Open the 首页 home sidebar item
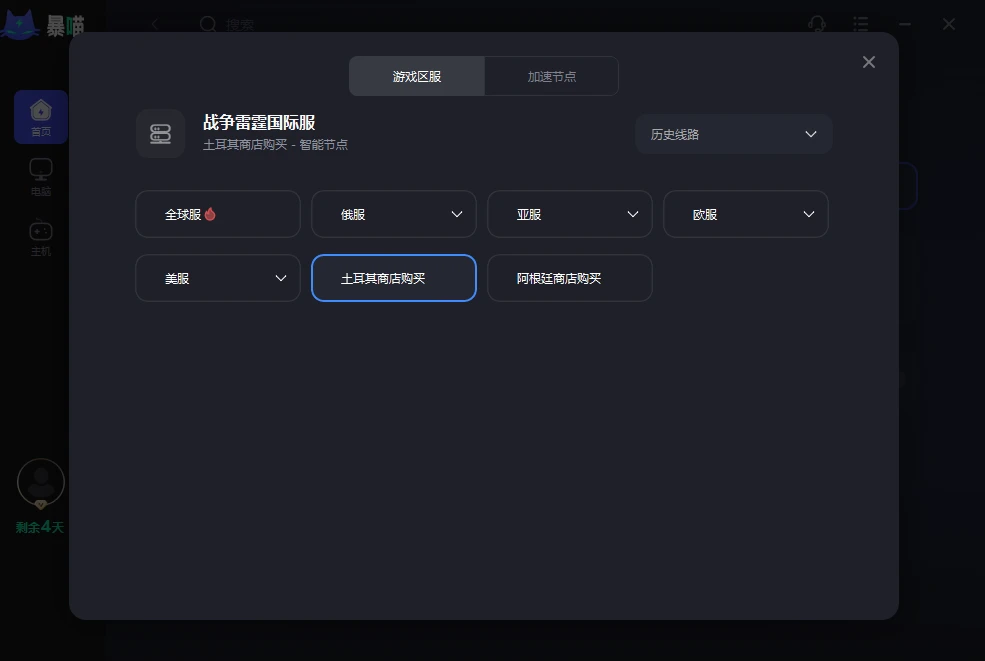The width and height of the screenshot is (985, 661). [x=41, y=117]
